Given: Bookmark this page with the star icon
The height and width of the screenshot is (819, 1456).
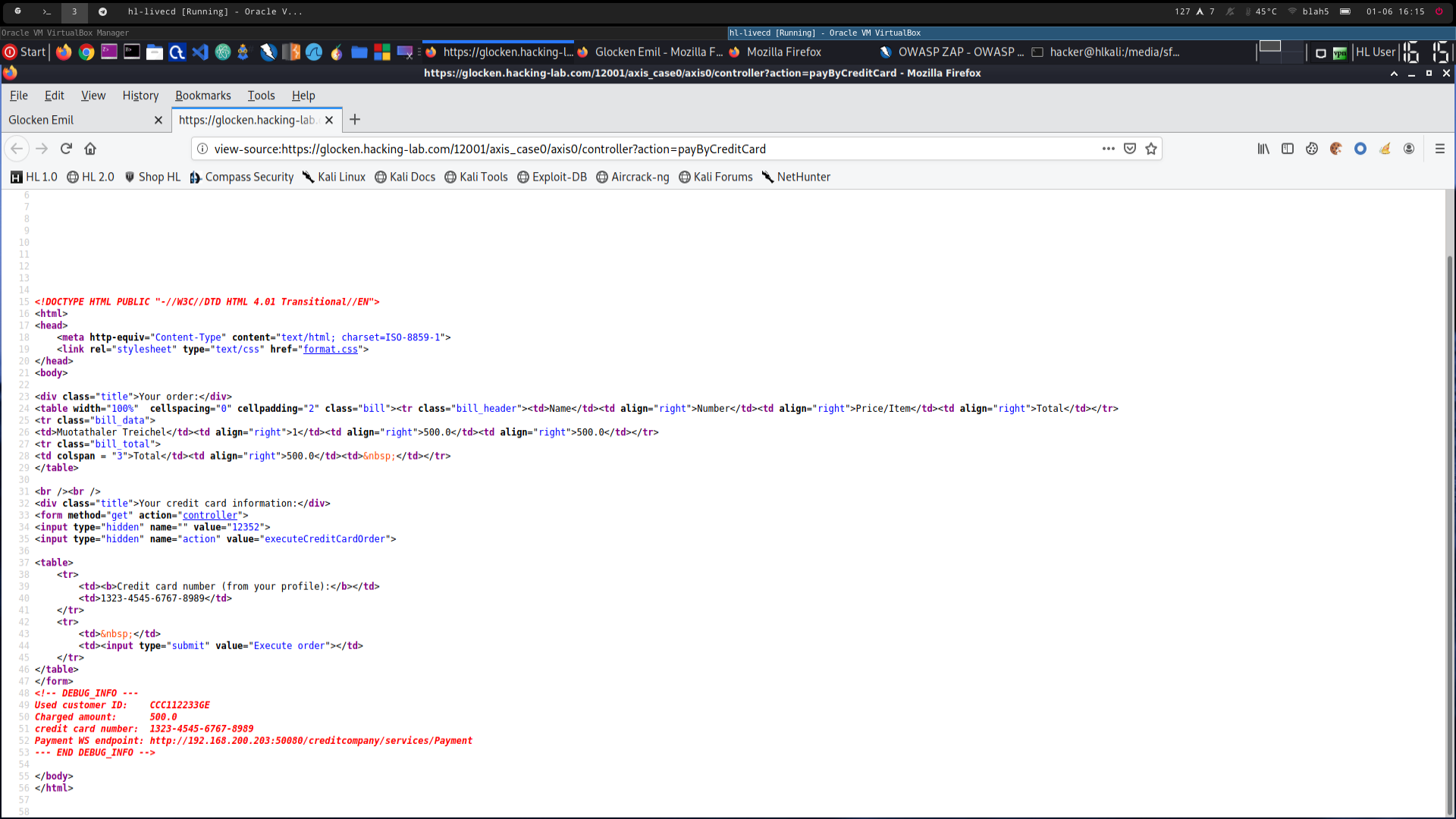Looking at the screenshot, I should pyautogui.click(x=1151, y=149).
